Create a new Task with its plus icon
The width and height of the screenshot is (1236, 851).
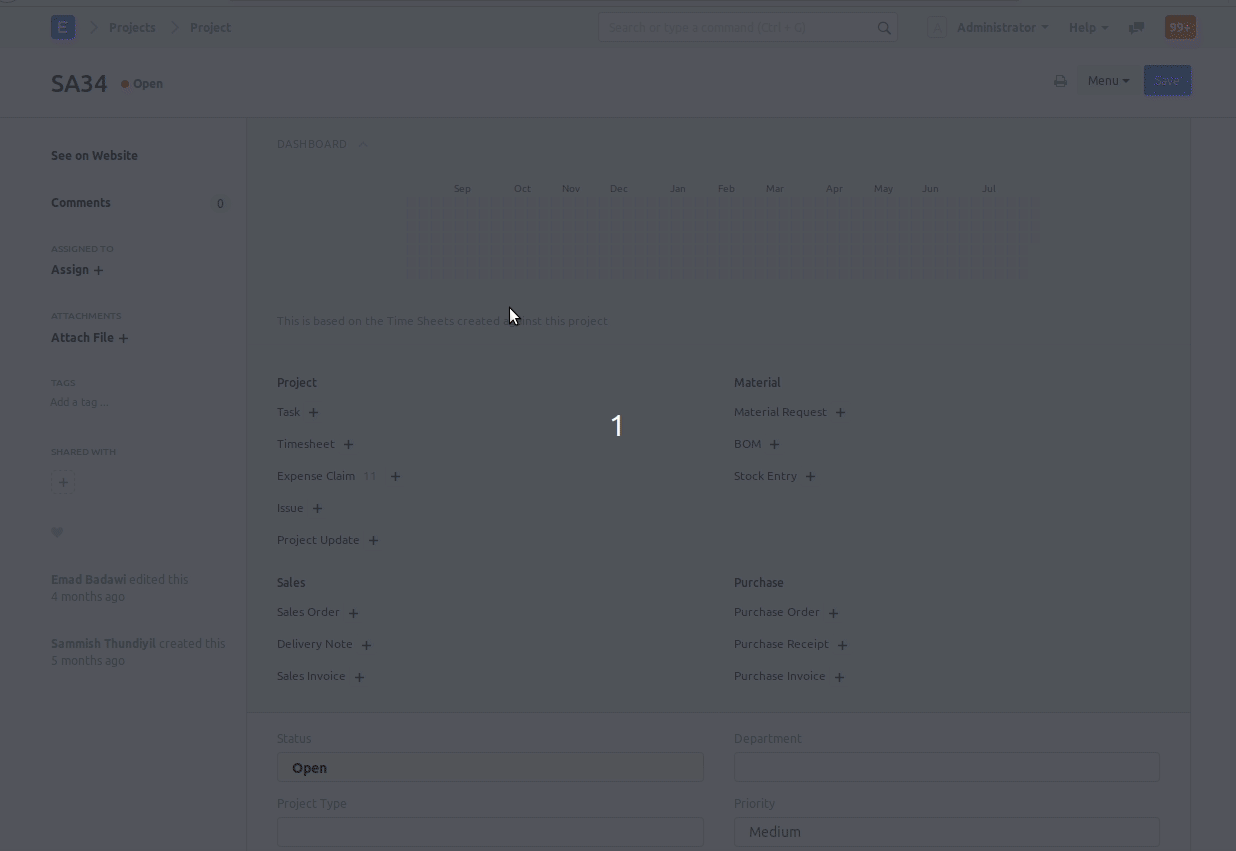(x=313, y=412)
